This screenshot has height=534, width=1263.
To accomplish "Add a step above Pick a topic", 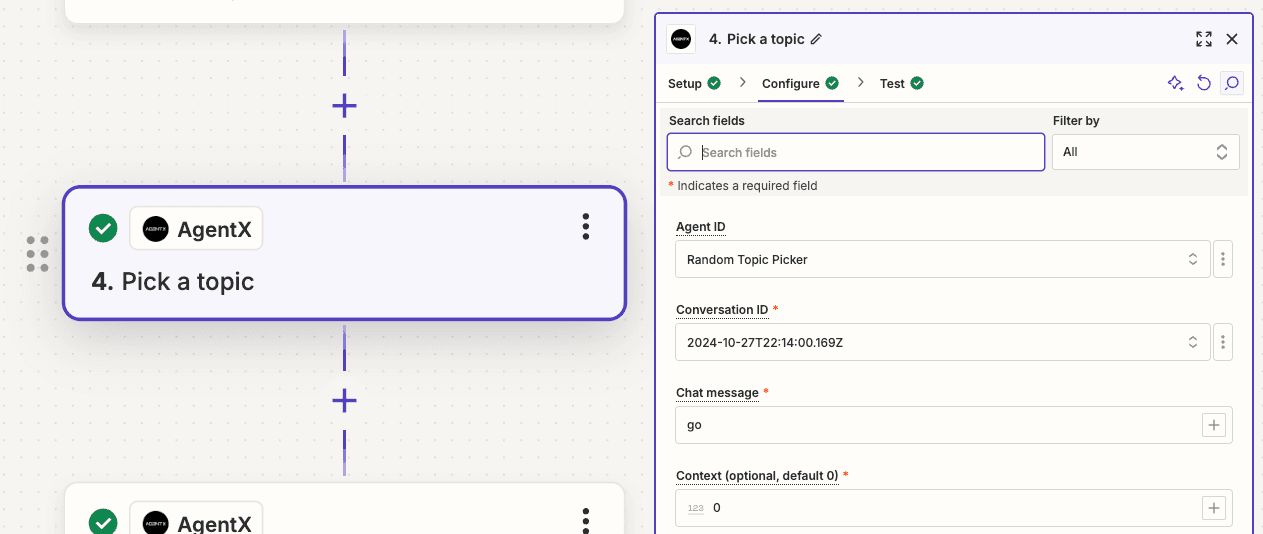I will [x=344, y=106].
